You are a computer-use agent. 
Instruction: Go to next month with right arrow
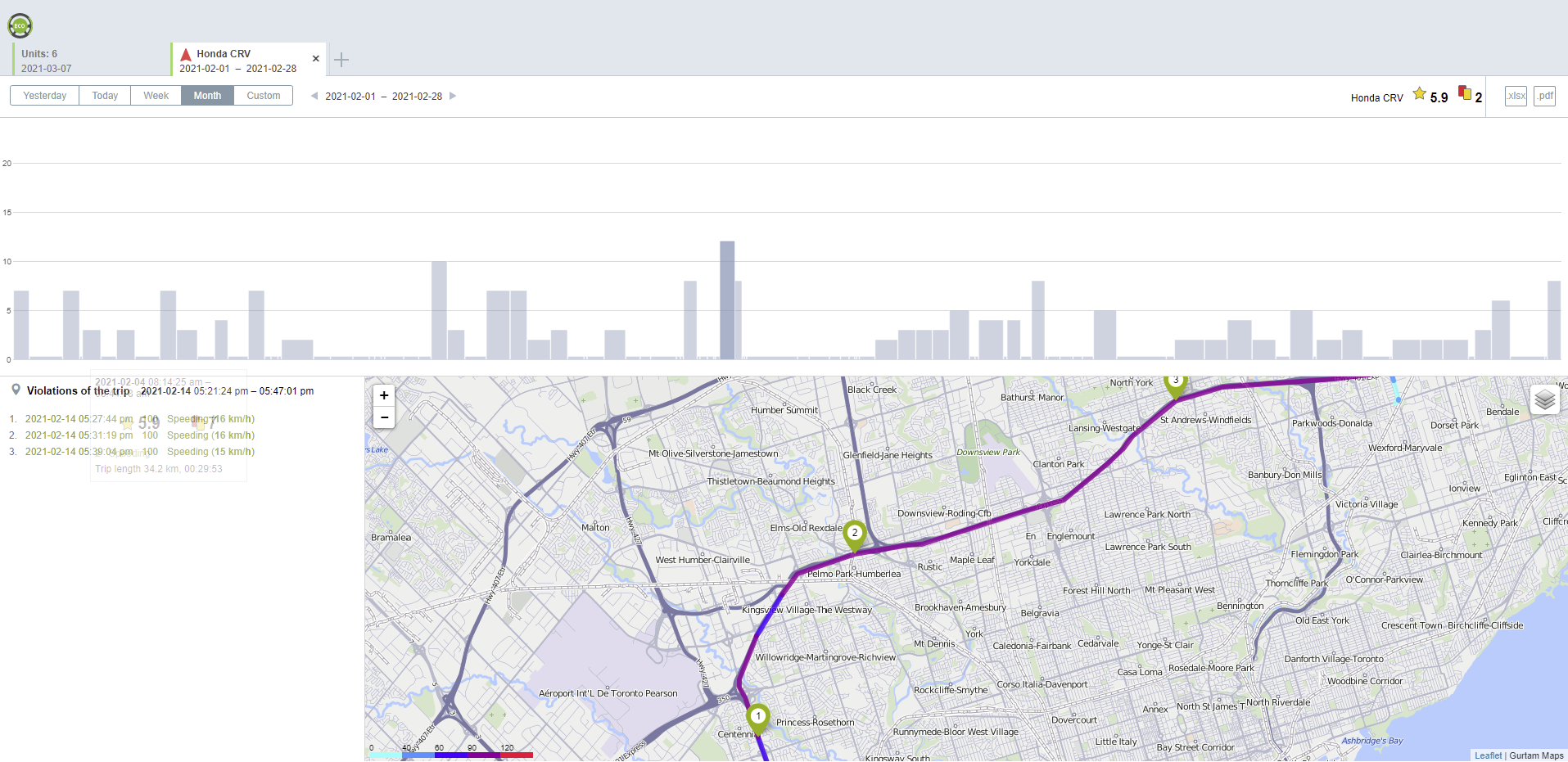[x=453, y=96]
